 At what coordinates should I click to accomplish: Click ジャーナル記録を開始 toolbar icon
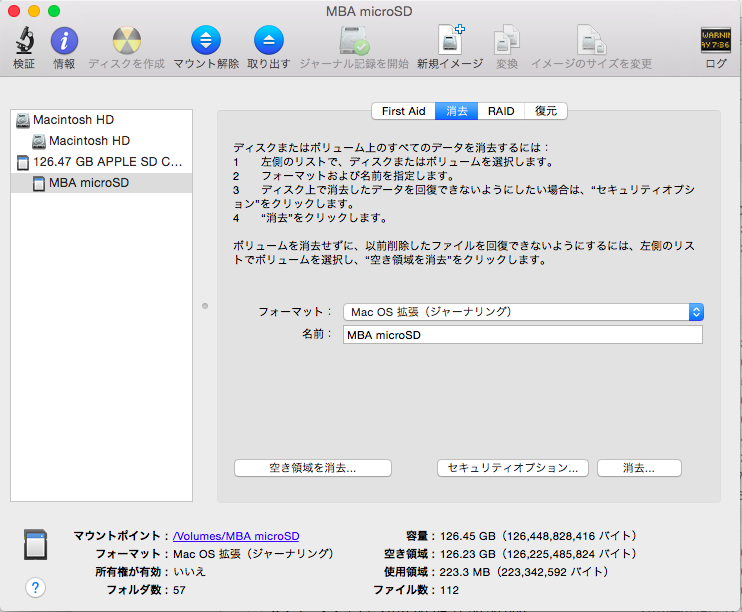pos(354,40)
